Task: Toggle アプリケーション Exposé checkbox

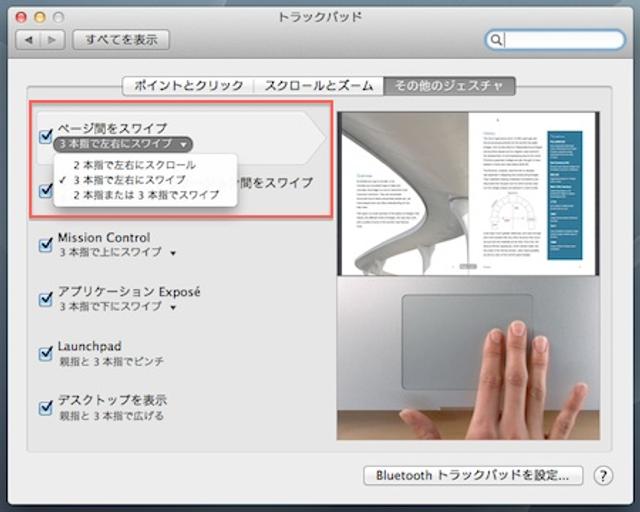Action: [x=45, y=299]
